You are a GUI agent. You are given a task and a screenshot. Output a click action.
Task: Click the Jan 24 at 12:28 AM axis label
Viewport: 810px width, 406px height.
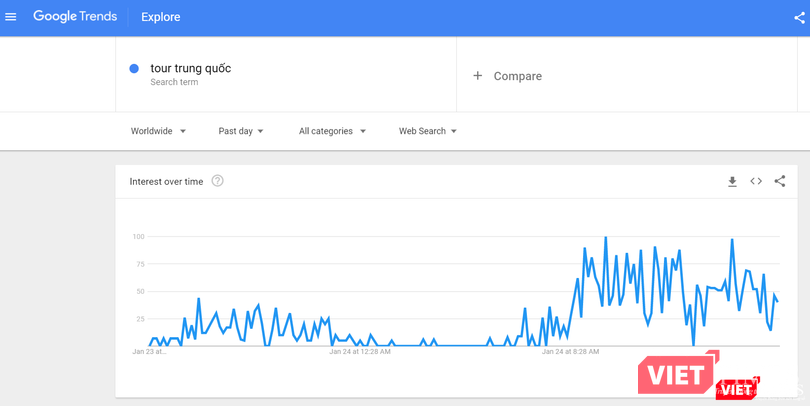point(360,352)
